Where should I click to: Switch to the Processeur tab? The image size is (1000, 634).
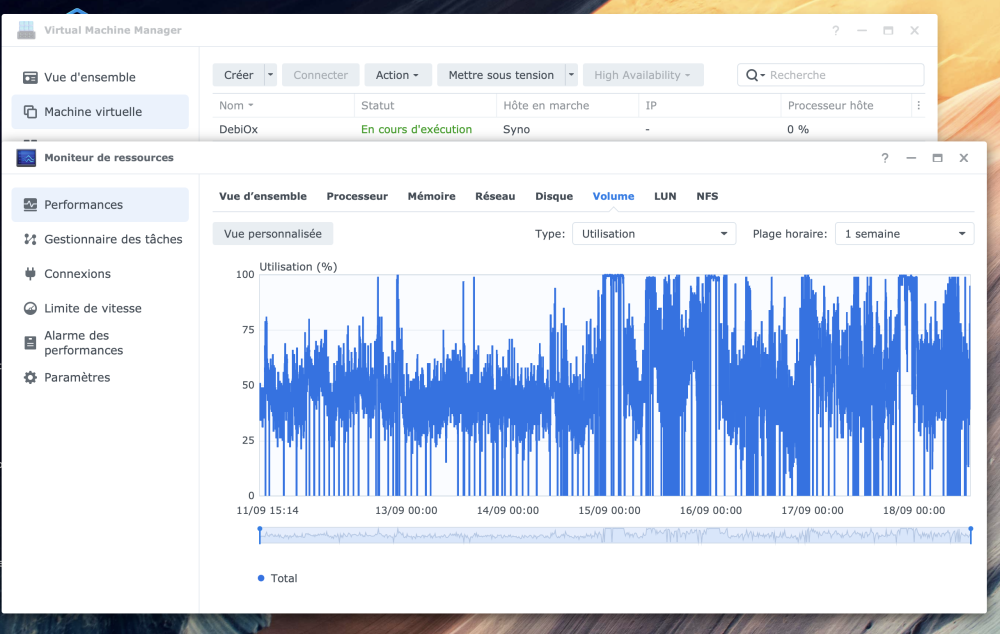tap(357, 196)
